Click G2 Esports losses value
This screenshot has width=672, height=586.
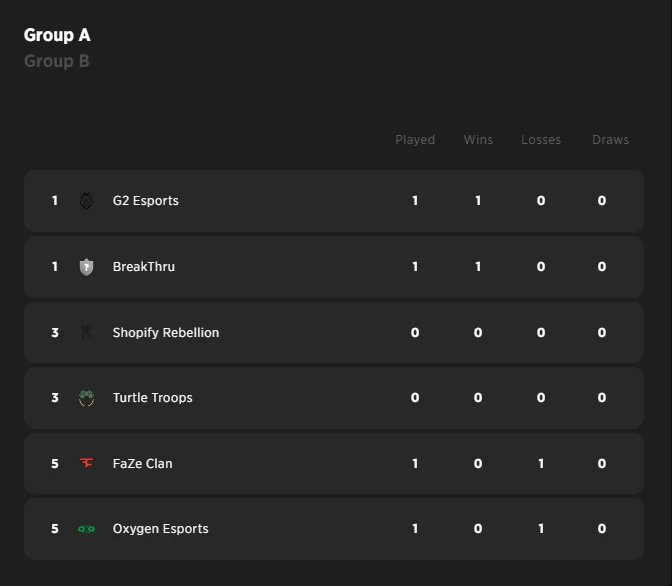click(x=541, y=201)
